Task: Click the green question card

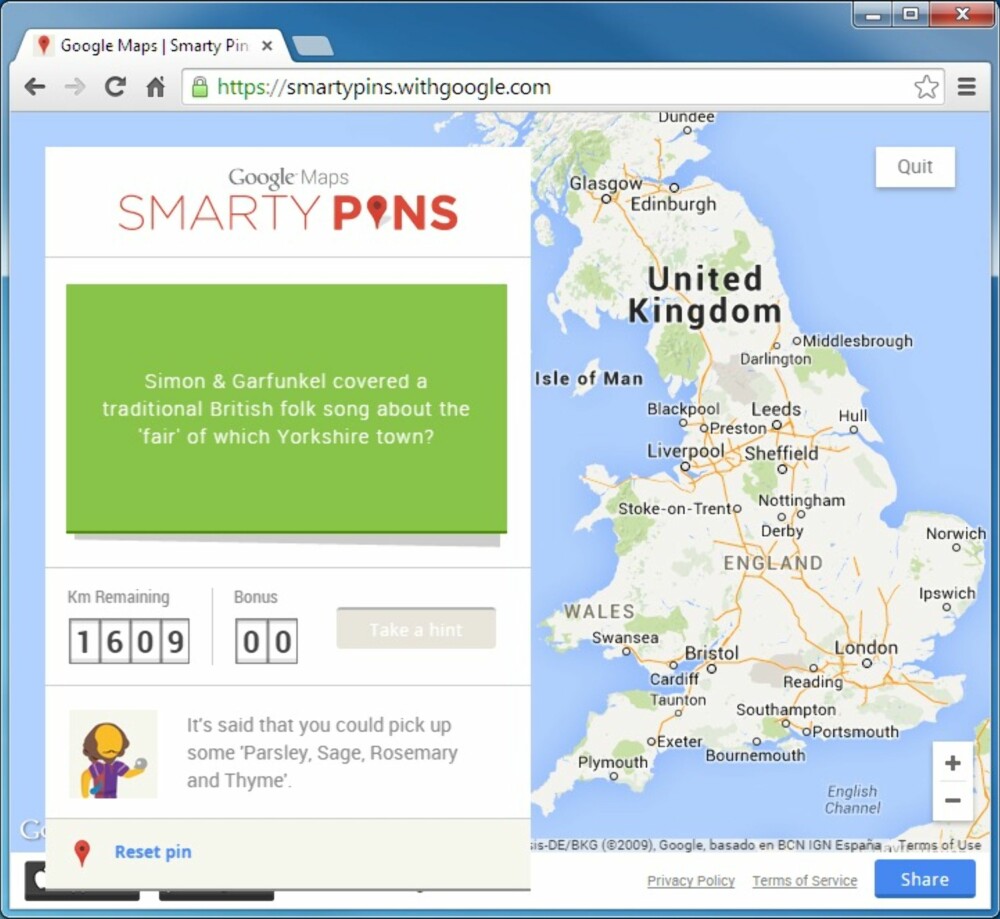Action: click(x=286, y=408)
